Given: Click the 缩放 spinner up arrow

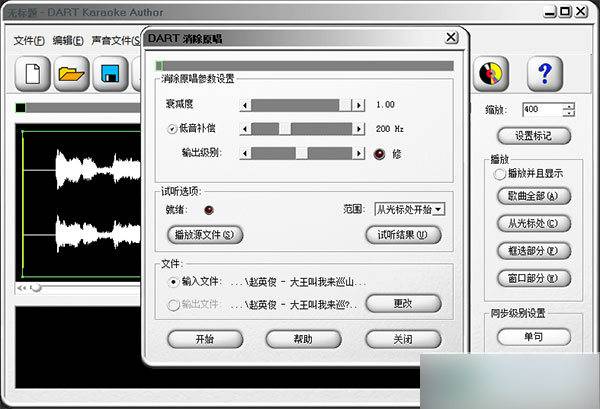Looking at the screenshot, I should [x=569, y=106].
